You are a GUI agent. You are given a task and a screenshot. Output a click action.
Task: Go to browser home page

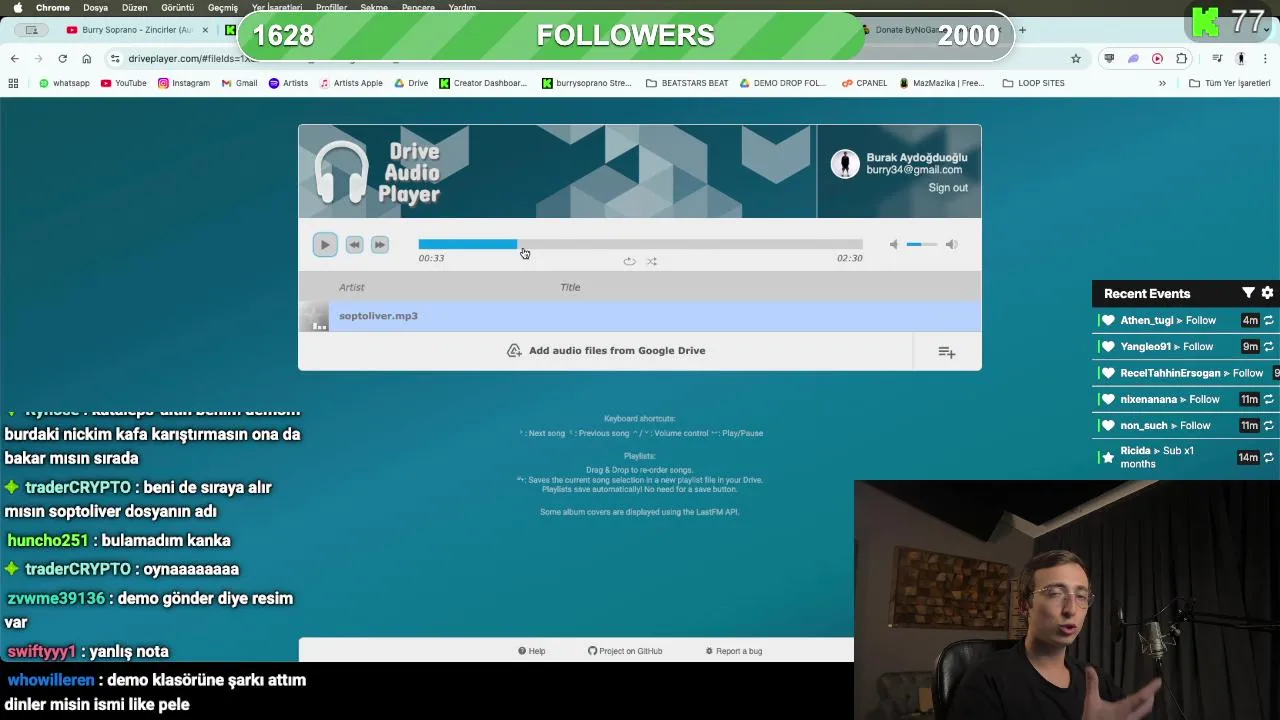(87, 58)
